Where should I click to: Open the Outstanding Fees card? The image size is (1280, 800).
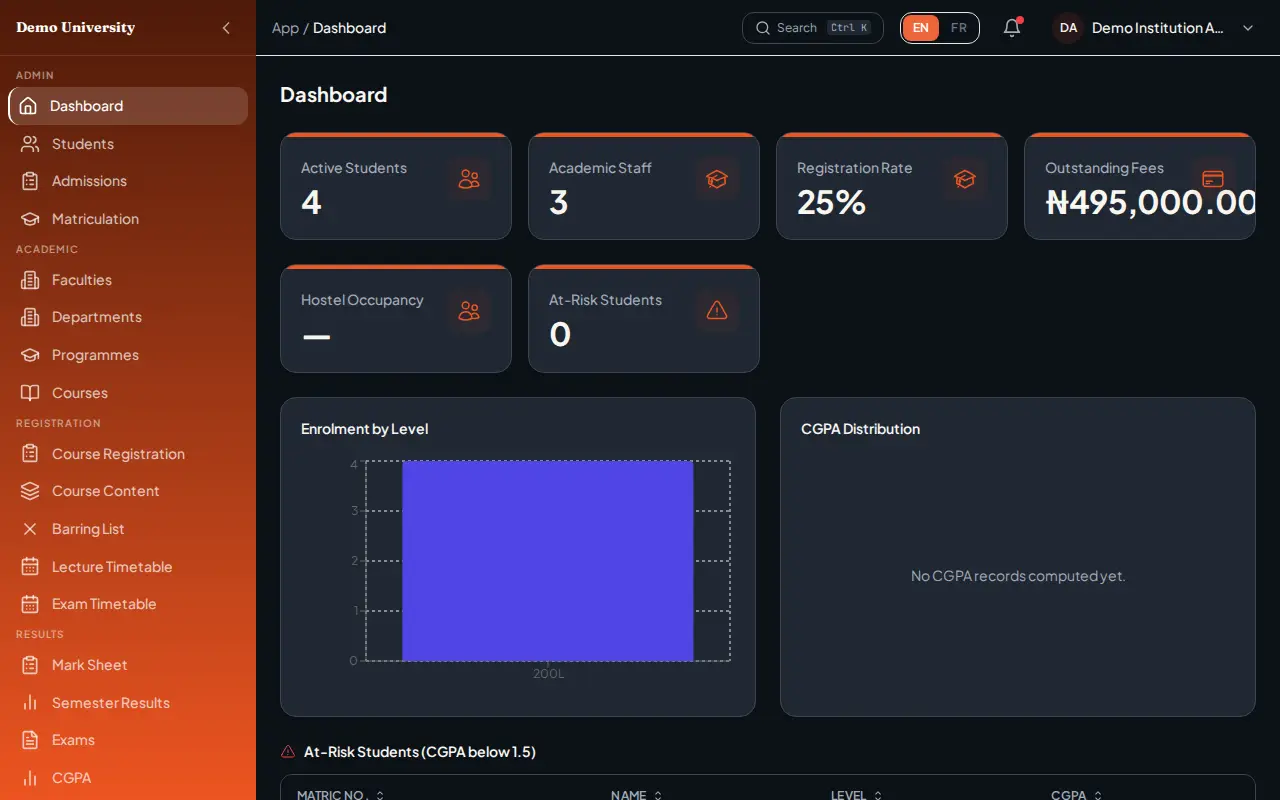tap(1140, 186)
